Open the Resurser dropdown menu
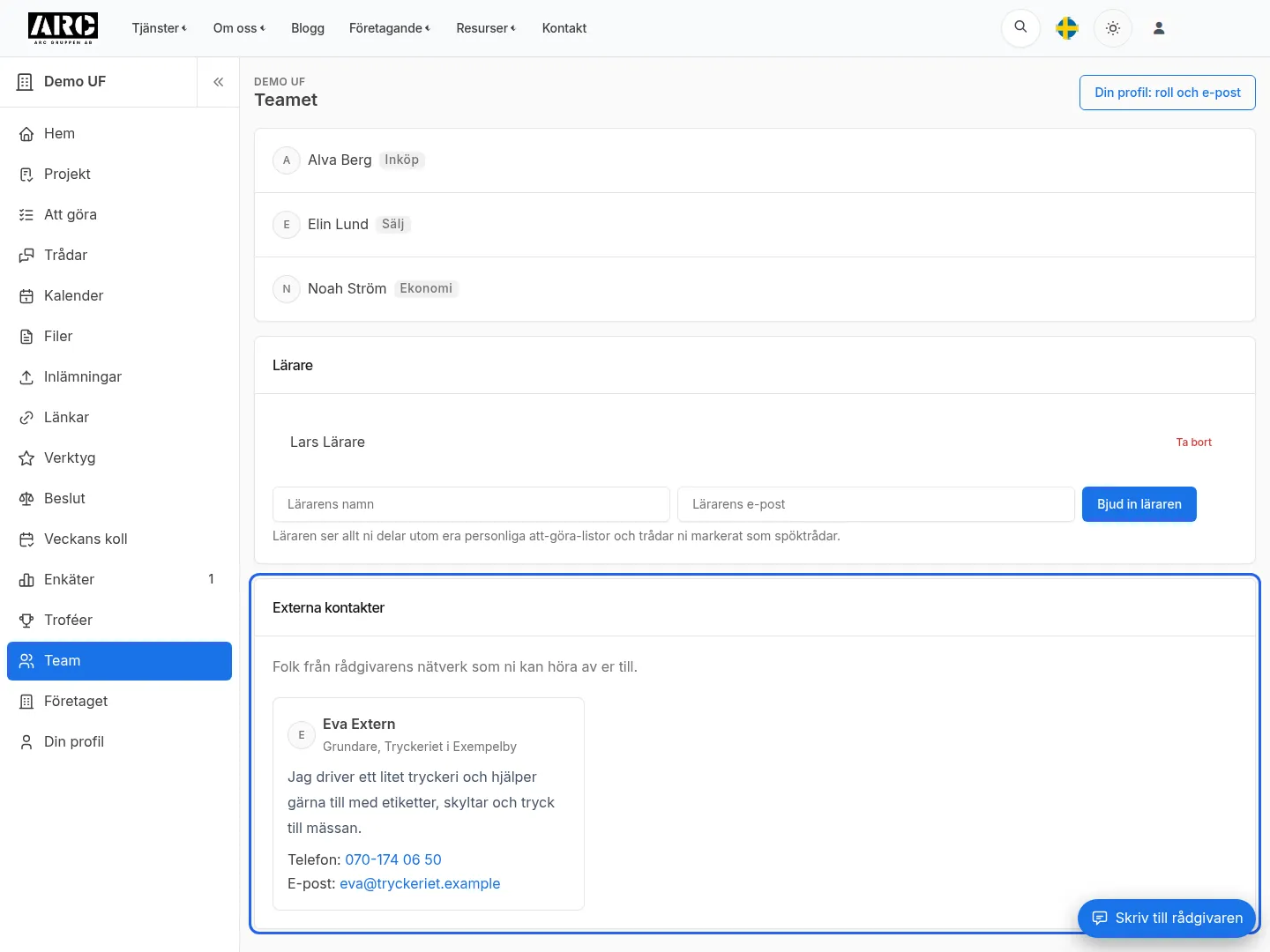Image resolution: width=1270 pixels, height=952 pixels. tap(486, 28)
